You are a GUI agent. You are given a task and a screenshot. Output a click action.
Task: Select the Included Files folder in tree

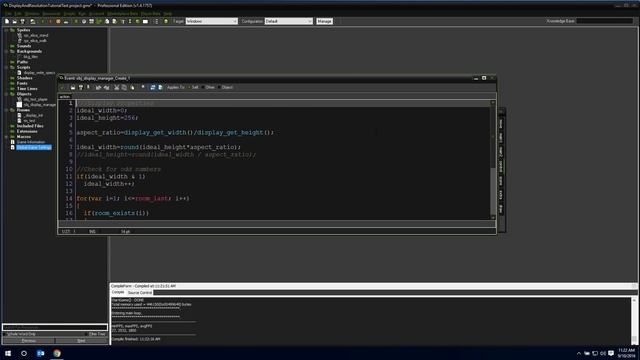coord(30,126)
